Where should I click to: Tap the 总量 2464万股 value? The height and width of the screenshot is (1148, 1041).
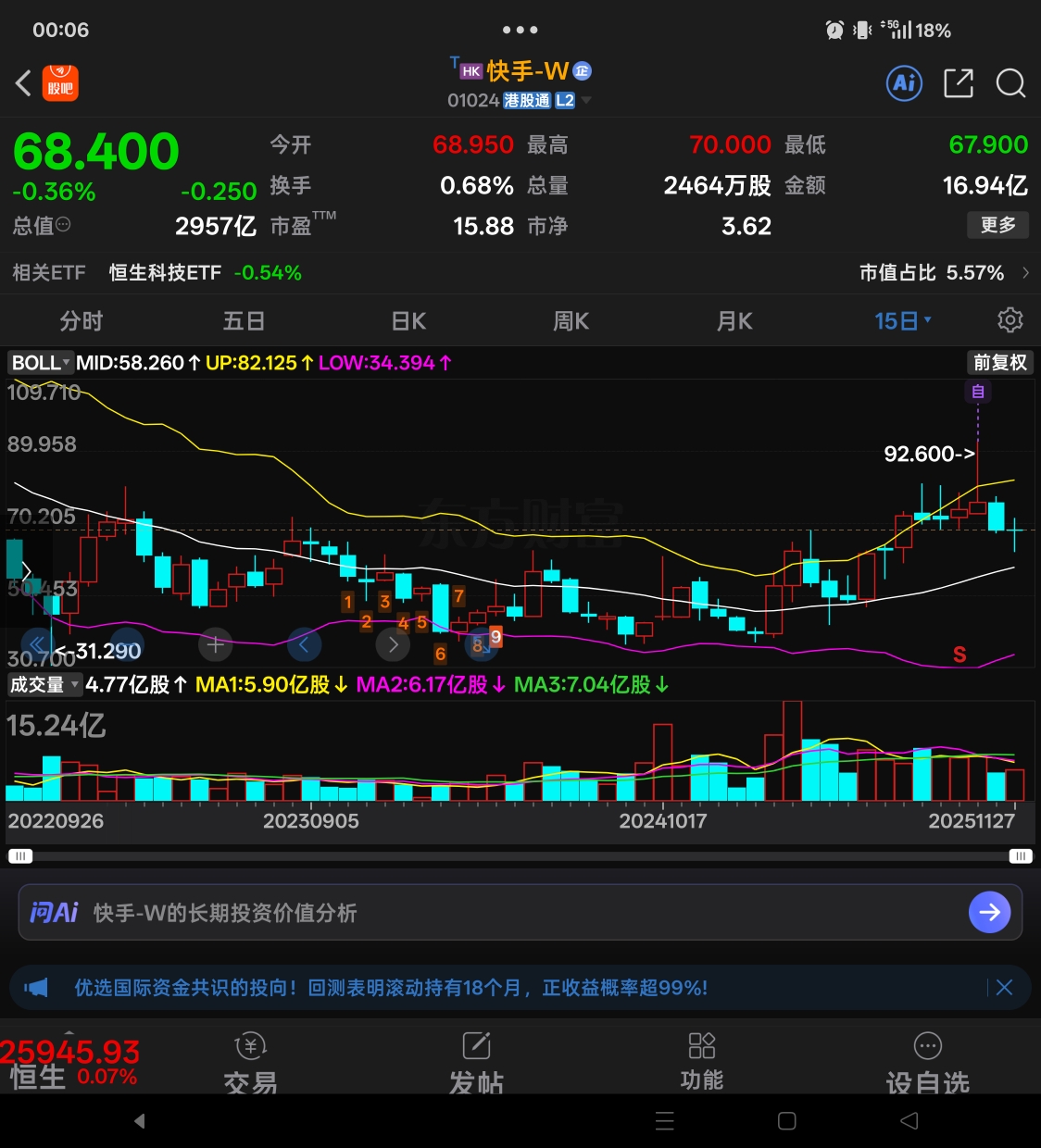click(x=718, y=185)
